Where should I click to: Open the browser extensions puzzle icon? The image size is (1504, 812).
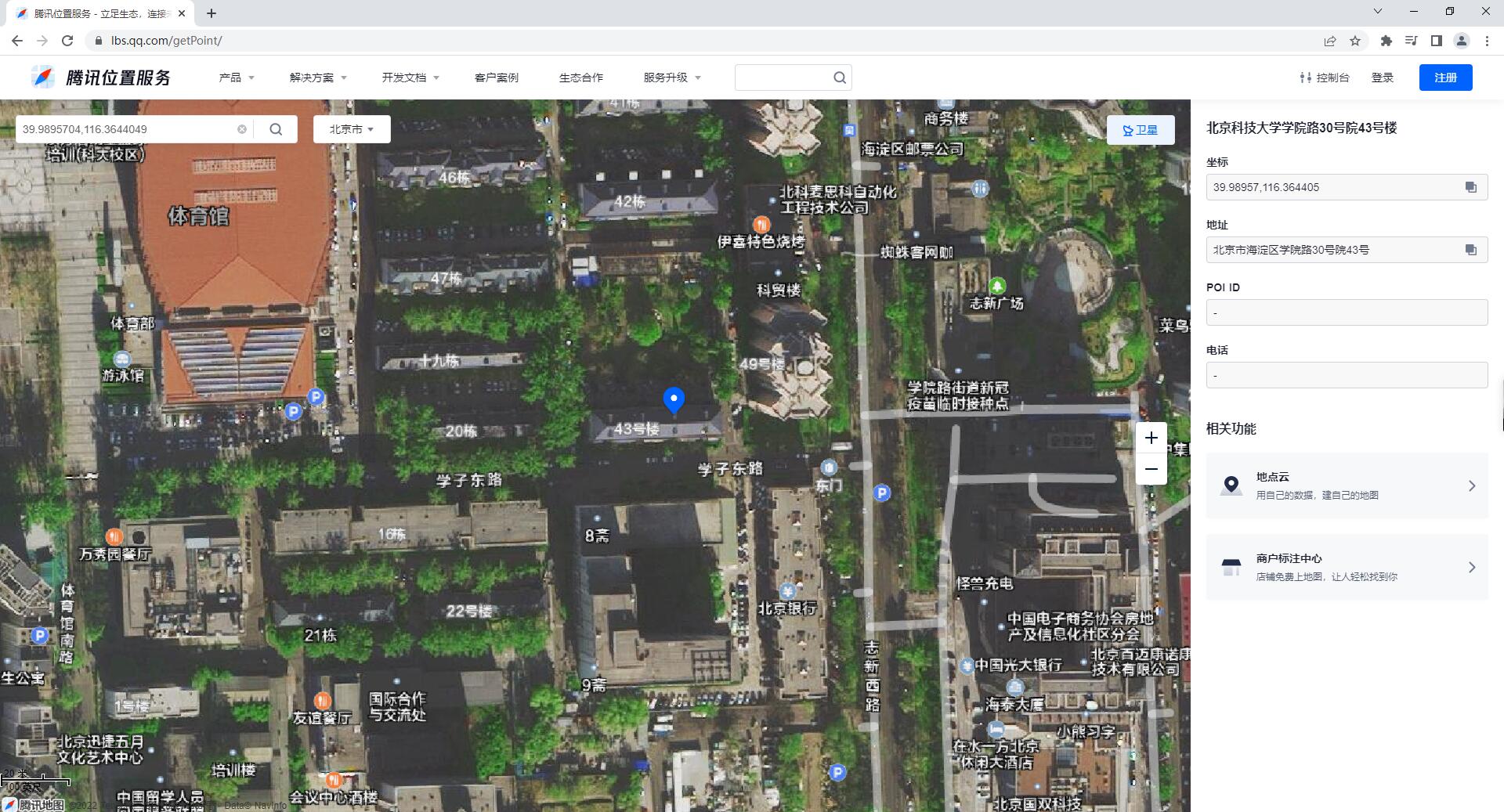[1386, 41]
